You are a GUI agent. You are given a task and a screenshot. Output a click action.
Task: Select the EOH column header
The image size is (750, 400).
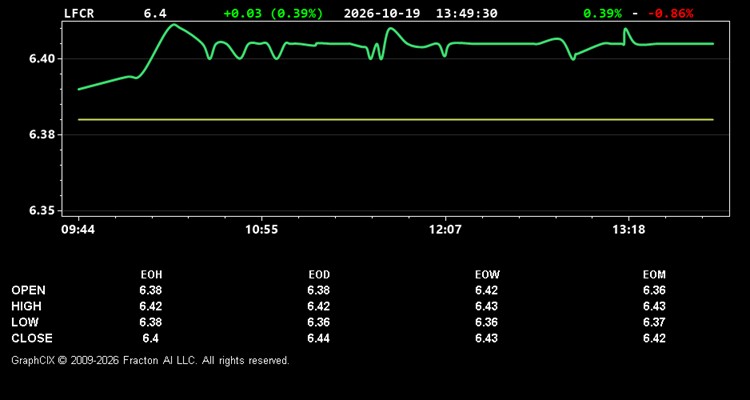(x=151, y=275)
